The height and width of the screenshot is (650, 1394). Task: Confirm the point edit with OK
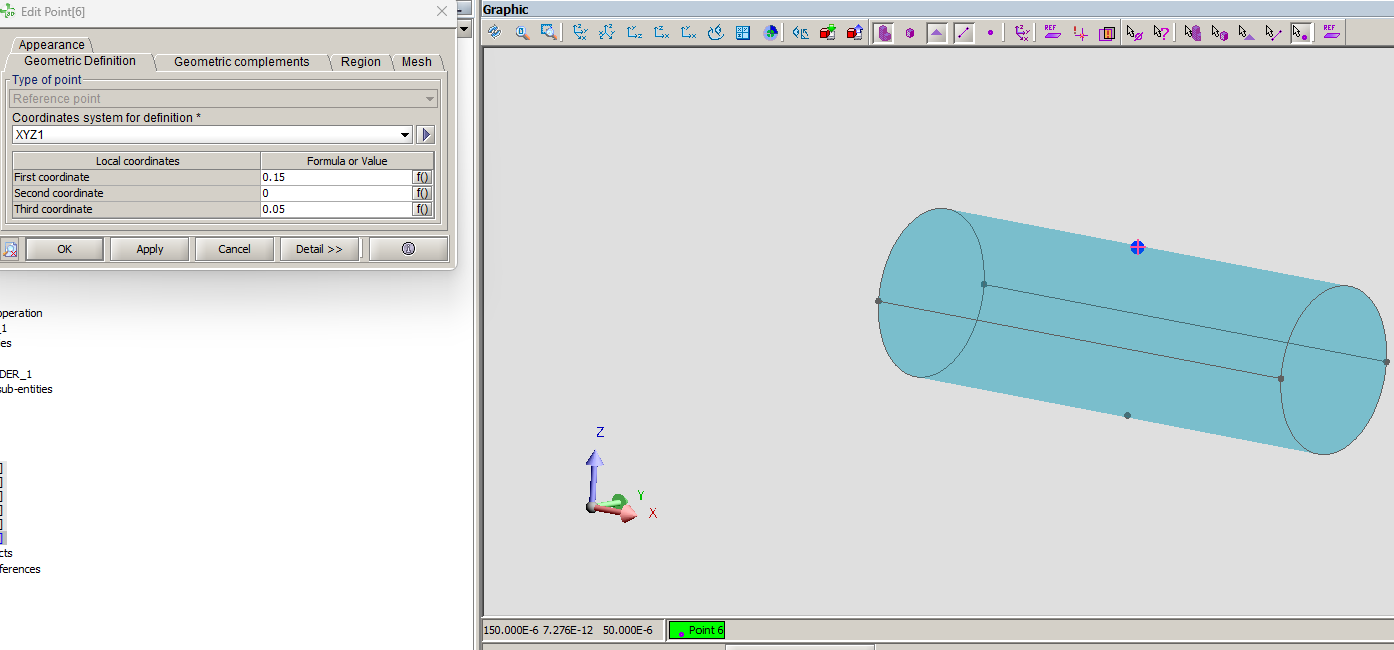click(65, 249)
